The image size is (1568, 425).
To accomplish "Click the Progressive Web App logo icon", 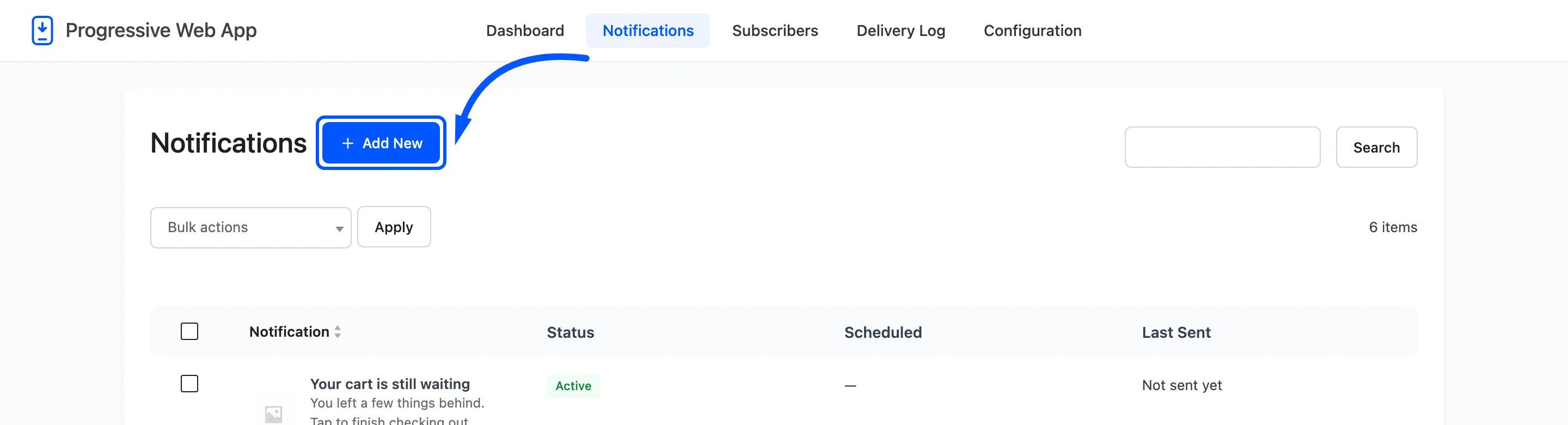I will (x=42, y=31).
